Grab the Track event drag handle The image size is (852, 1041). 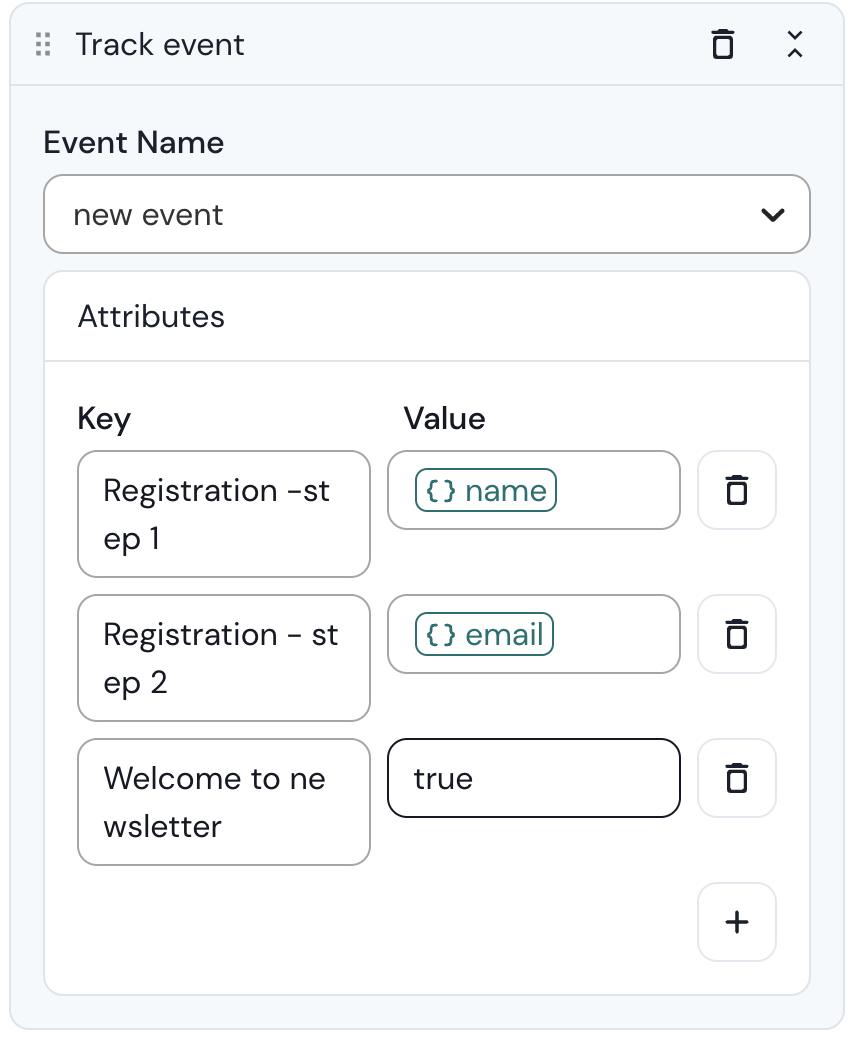click(x=43, y=45)
